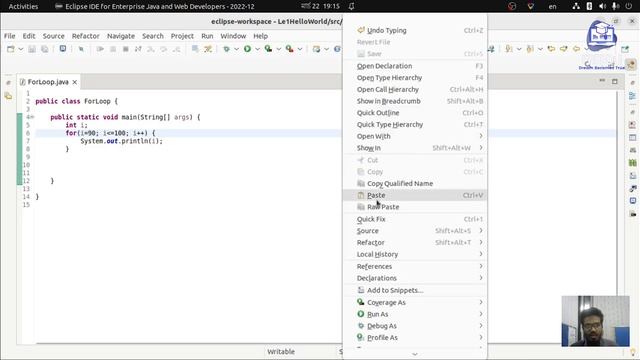Select the ForLoop.java editor tab
The image size is (640, 360).
point(48,82)
